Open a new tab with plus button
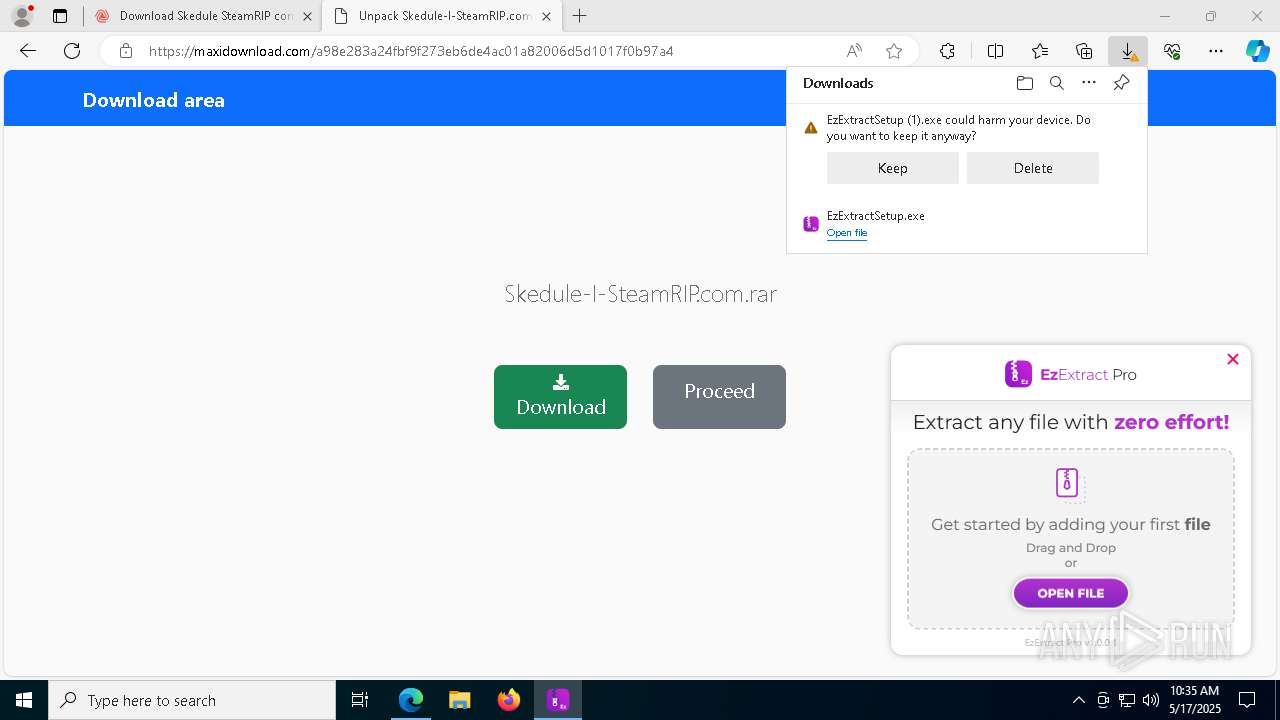 (580, 16)
